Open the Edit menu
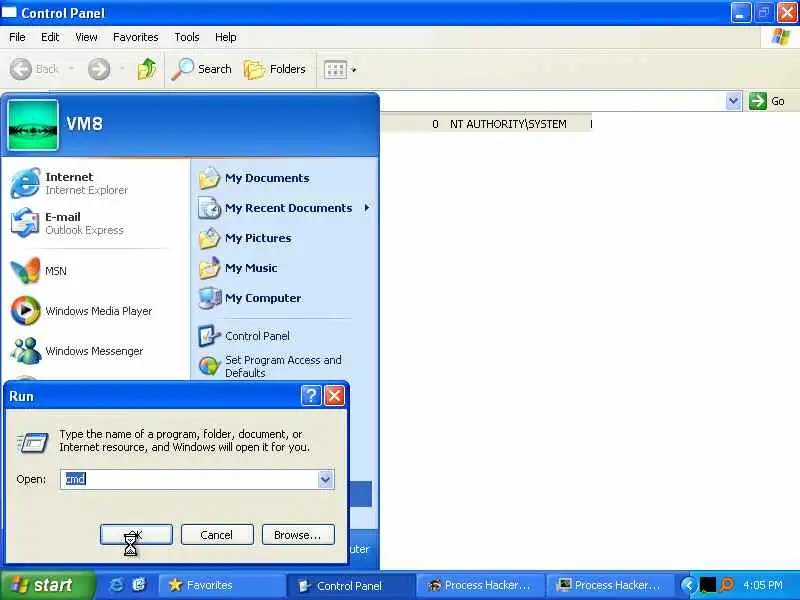 pos(50,37)
